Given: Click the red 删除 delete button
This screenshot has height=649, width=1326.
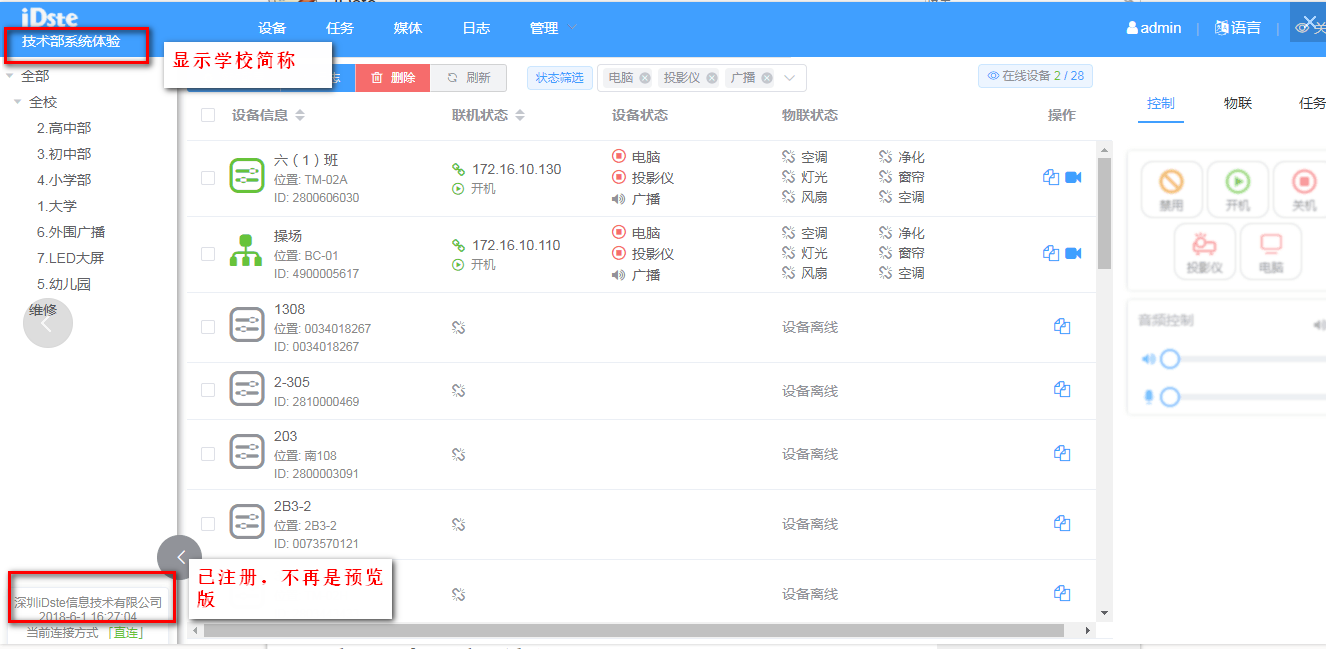Looking at the screenshot, I should tap(393, 78).
